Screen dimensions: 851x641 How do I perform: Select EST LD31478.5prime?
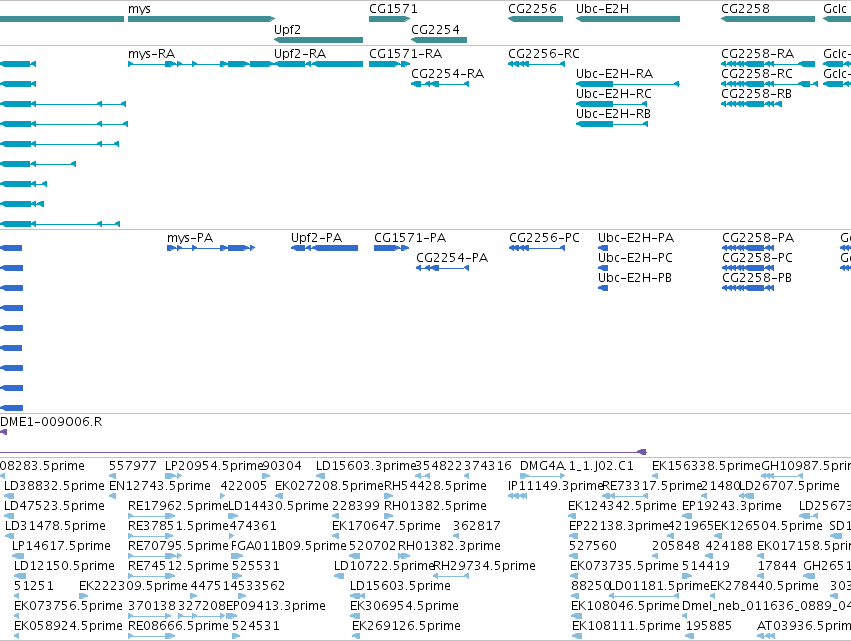click(55, 526)
